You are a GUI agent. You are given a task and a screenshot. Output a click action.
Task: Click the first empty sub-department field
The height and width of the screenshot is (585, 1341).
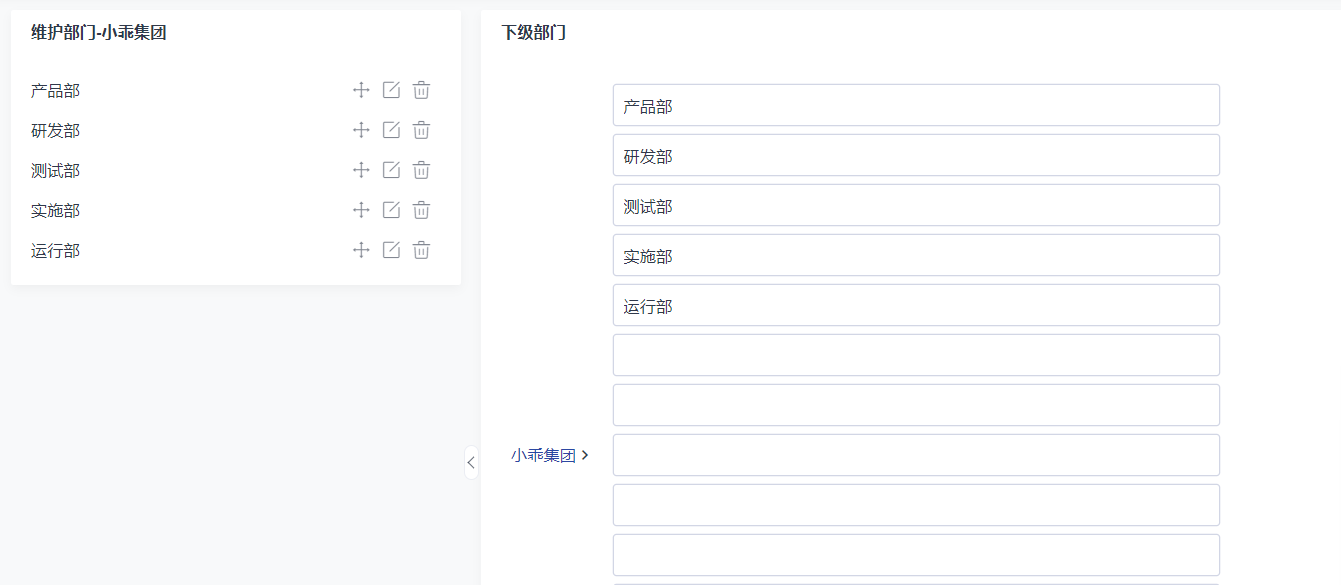click(915, 355)
